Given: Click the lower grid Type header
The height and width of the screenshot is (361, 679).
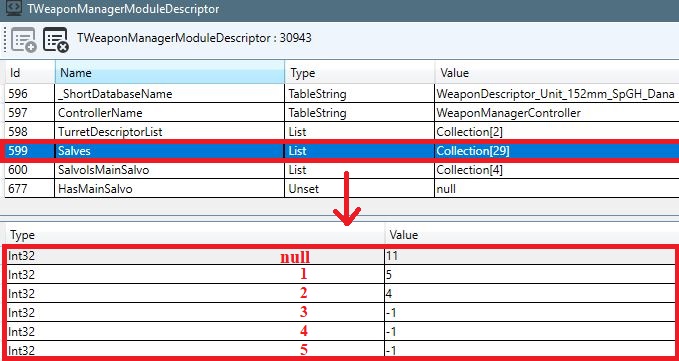Looking at the screenshot, I should (x=195, y=235).
